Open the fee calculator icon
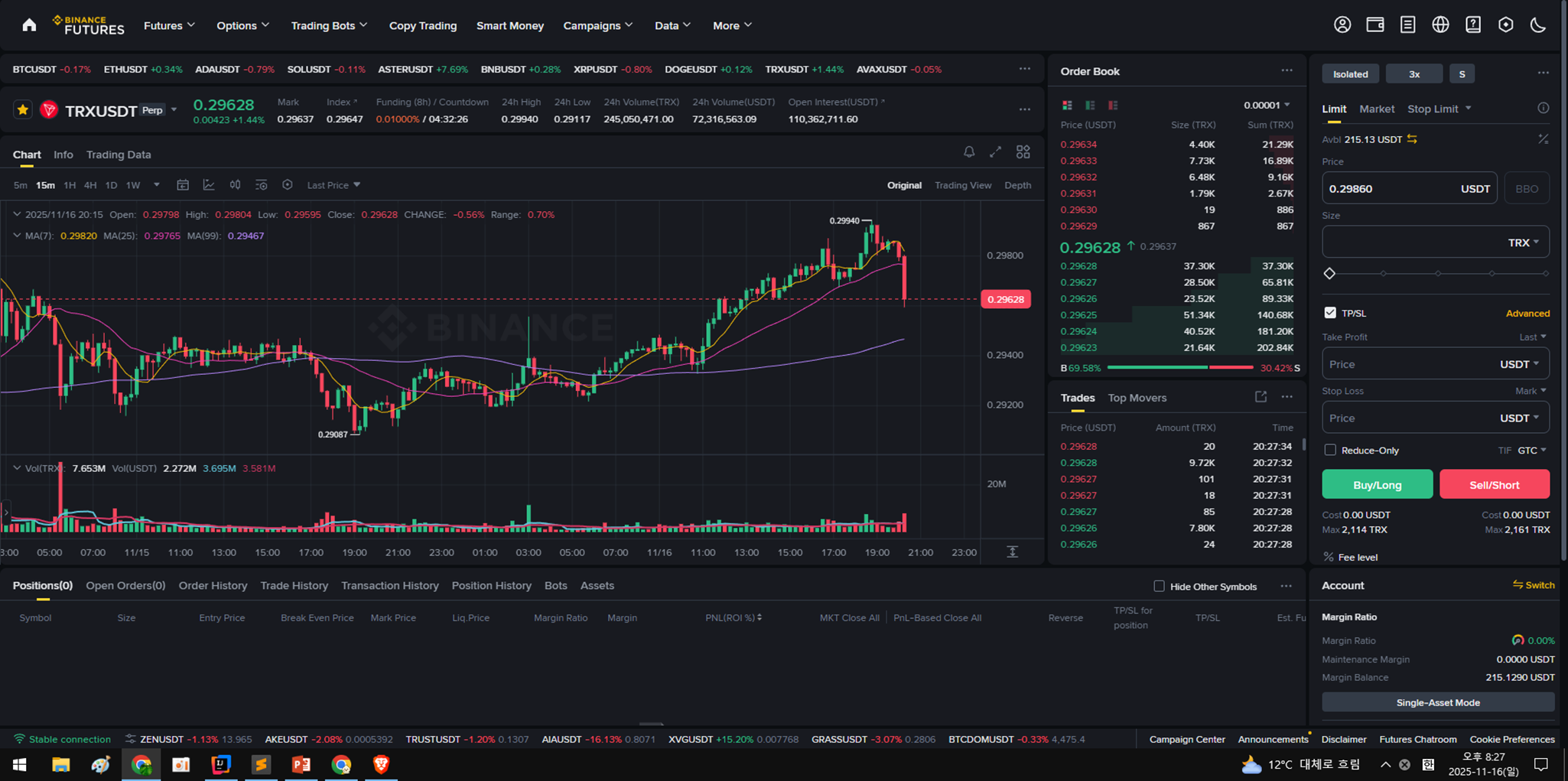The height and width of the screenshot is (781, 1568). pyautogui.click(x=1544, y=138)
